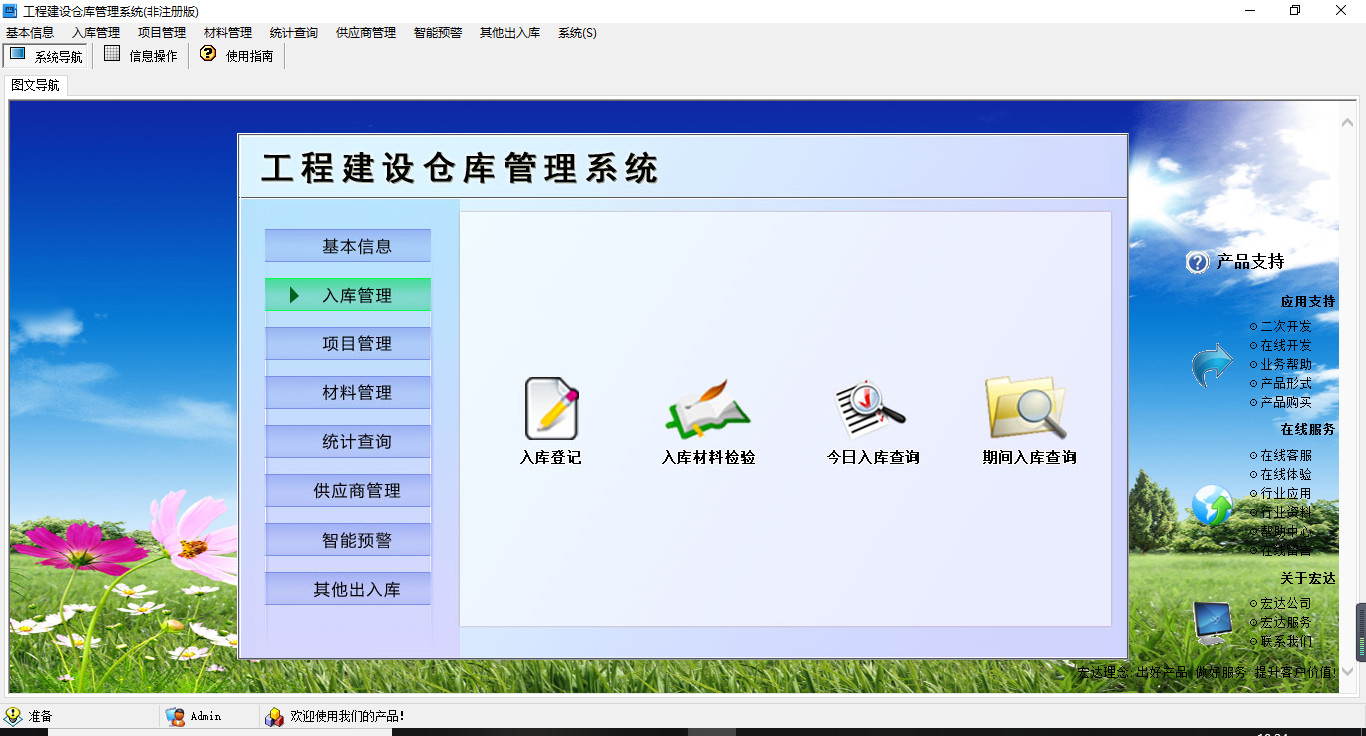This screenshot has width=1366, height=736.
Task: Click the 欢迎使用我们的产品! status text
Action: (x=347, y=716)
